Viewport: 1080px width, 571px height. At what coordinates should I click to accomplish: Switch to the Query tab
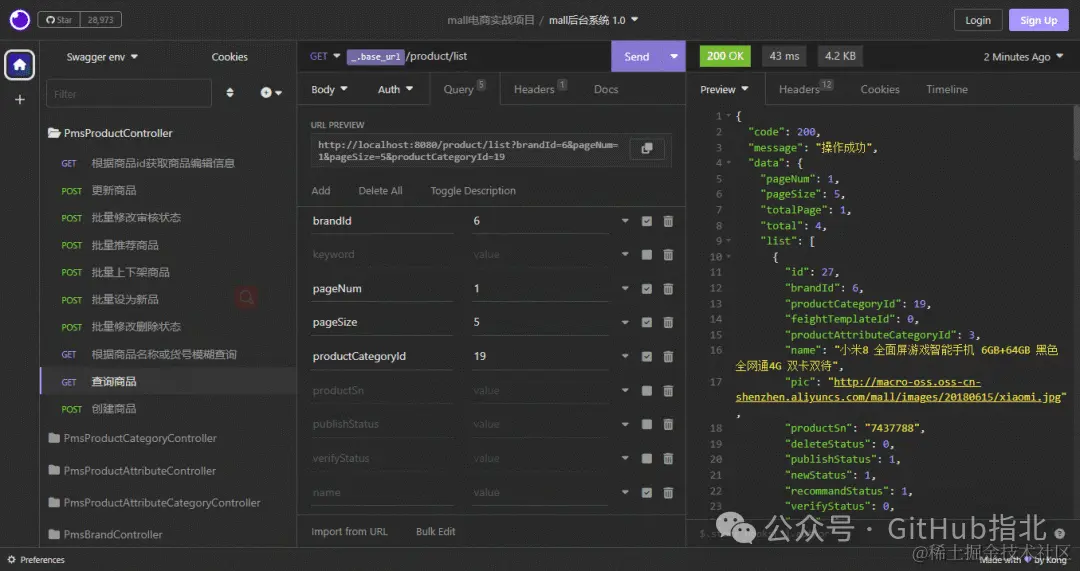point(464,90)
